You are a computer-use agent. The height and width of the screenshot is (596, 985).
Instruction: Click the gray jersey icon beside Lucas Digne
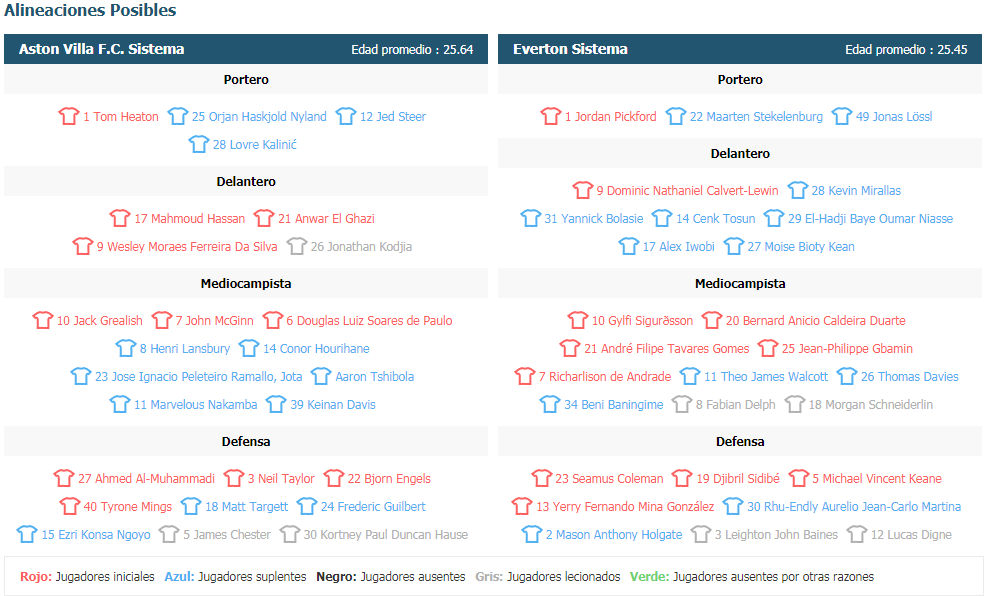(857, 534)
